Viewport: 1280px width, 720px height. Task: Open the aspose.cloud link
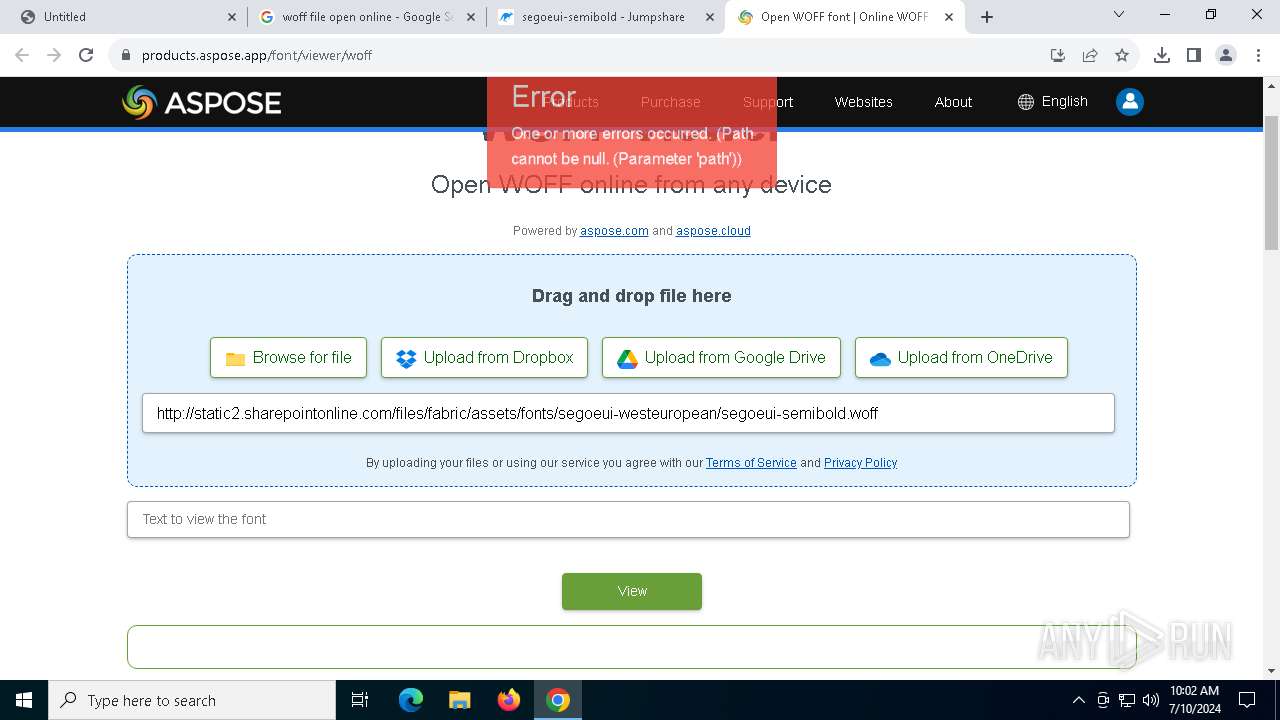(713, 231)
